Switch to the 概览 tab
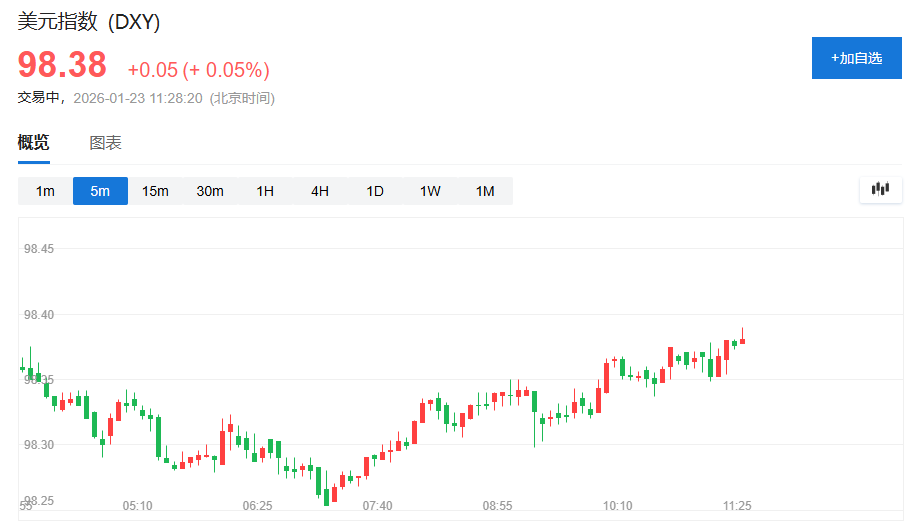Image resolution: width=920 pixels, height=532 pixels. [33, 143]
